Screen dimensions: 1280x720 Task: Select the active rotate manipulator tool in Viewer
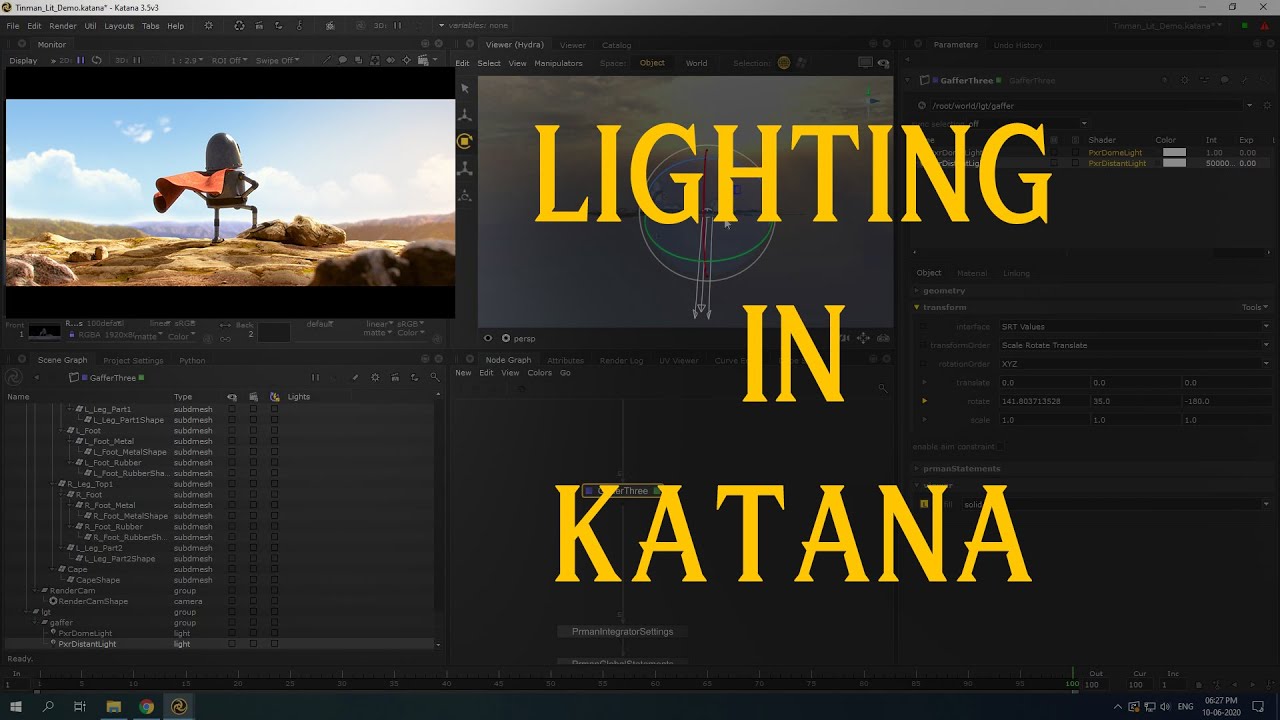pos(465,141)
